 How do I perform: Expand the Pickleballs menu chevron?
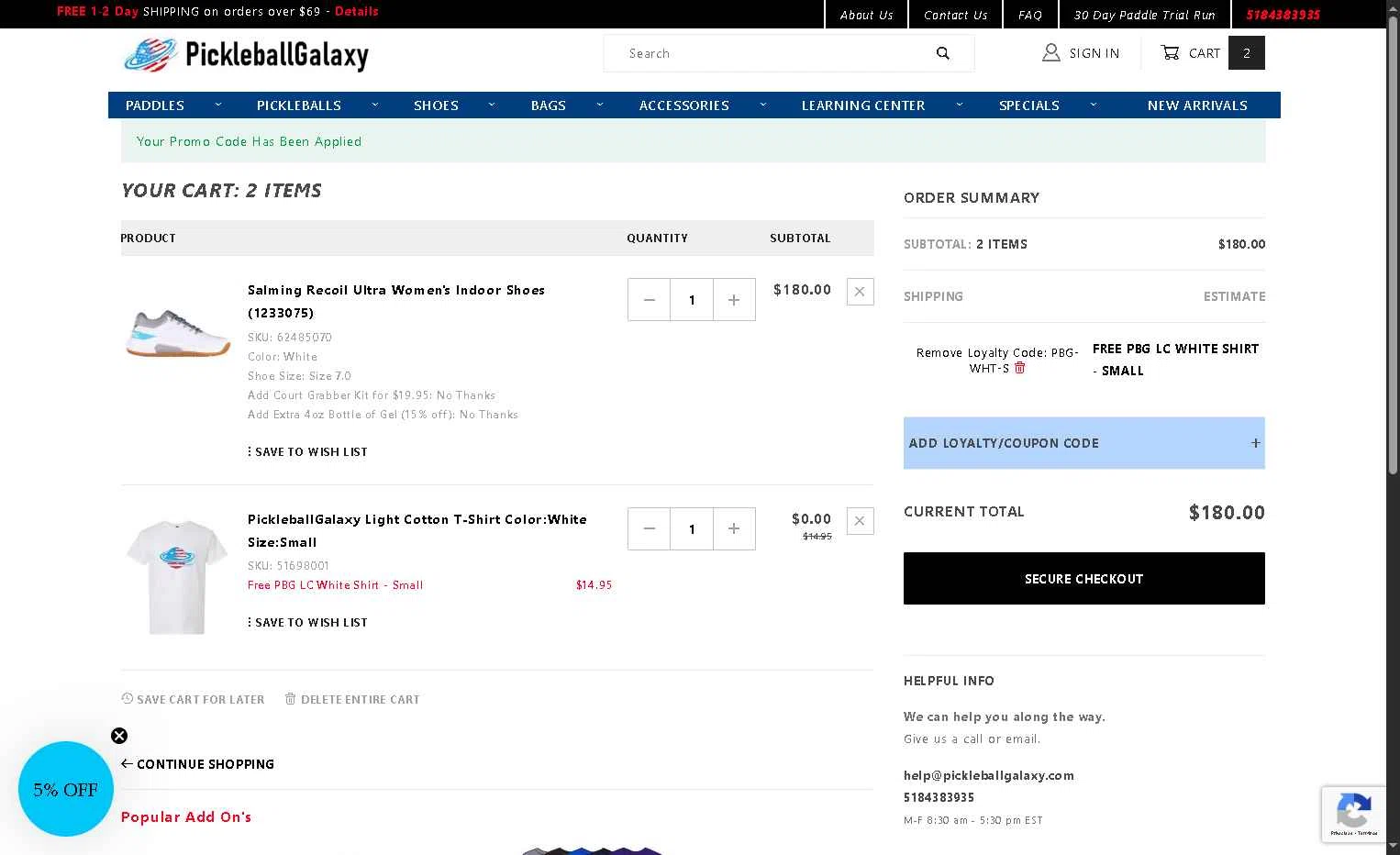tap(375, 105)
